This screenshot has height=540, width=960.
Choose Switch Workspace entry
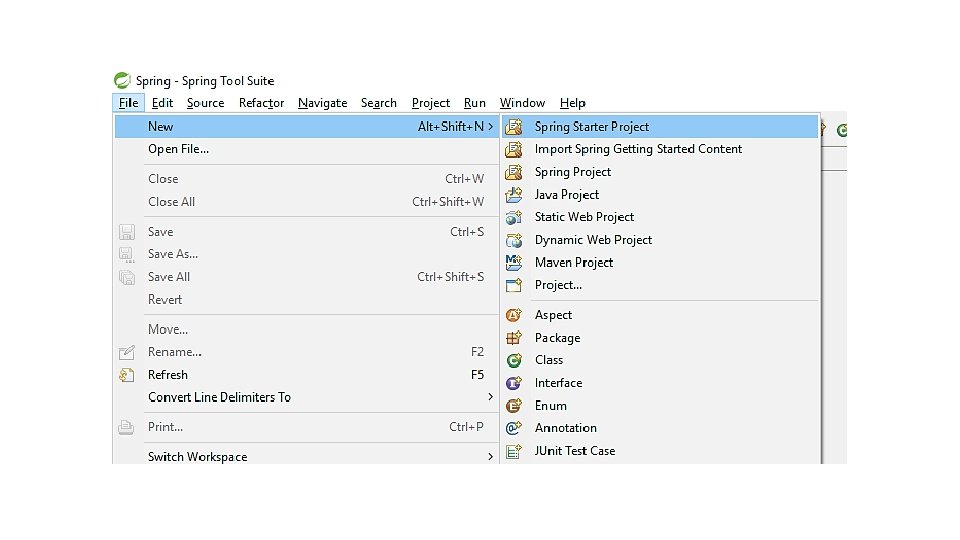[307, 457]
